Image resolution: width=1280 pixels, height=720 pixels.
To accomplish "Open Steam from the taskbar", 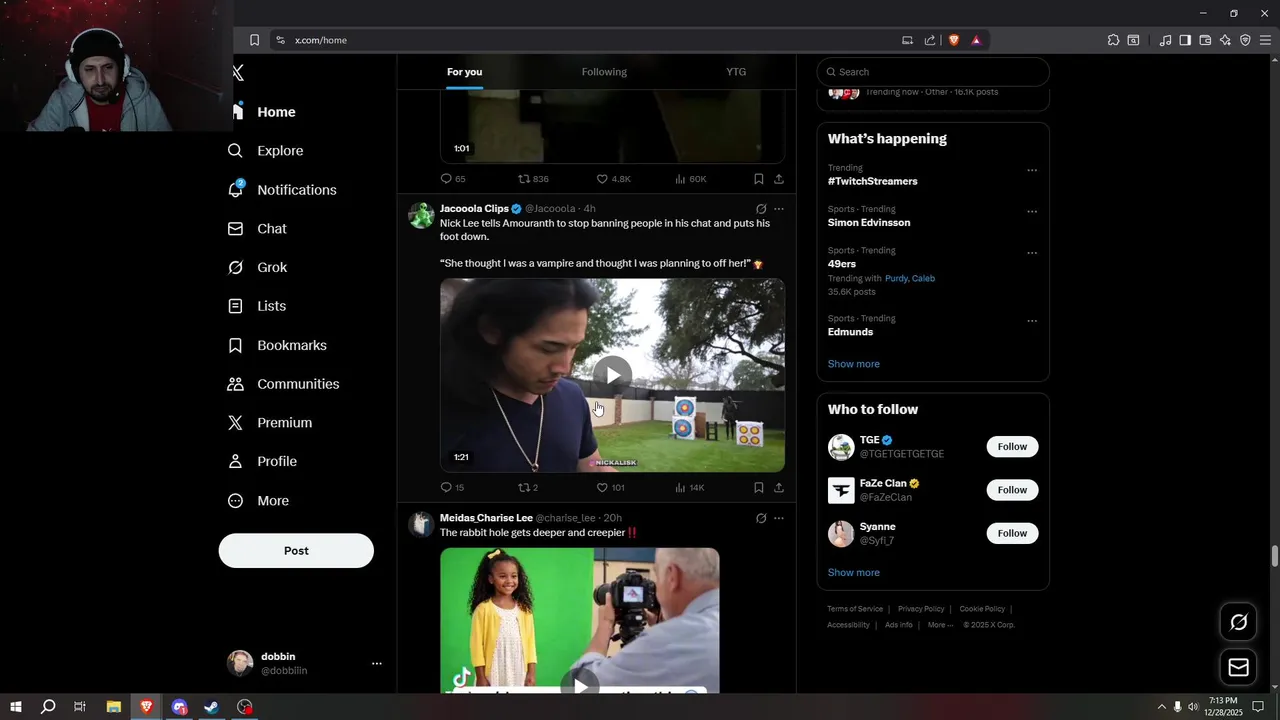I will (212, 707).
